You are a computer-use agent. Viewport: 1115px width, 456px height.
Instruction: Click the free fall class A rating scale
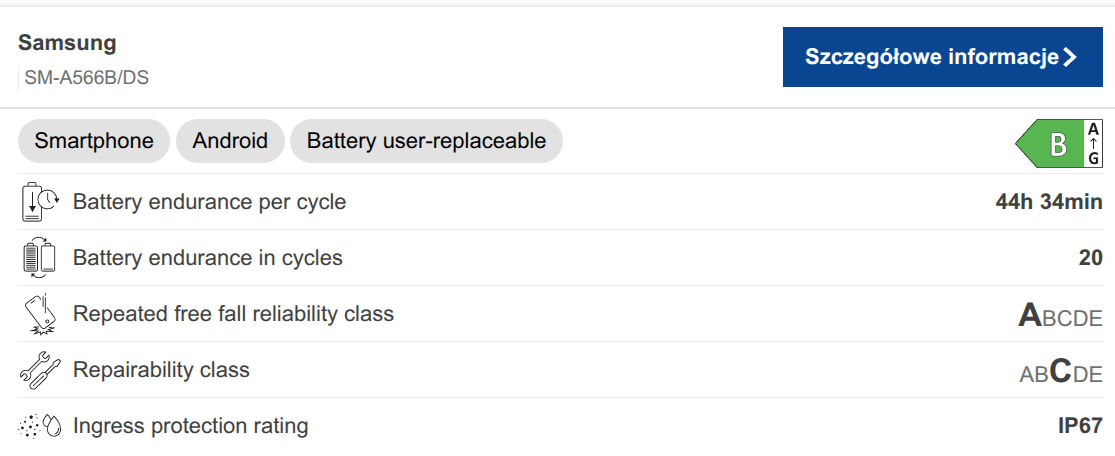pyautogui.click(x=1060, y=316)
